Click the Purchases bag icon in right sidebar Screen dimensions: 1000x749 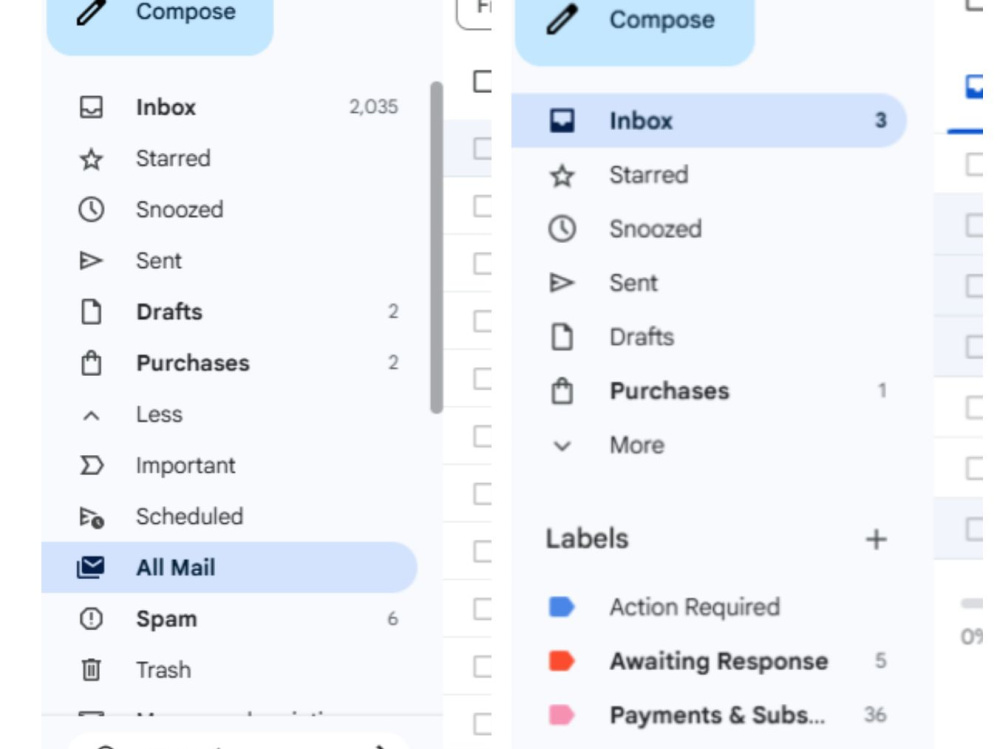coord(562,391)
